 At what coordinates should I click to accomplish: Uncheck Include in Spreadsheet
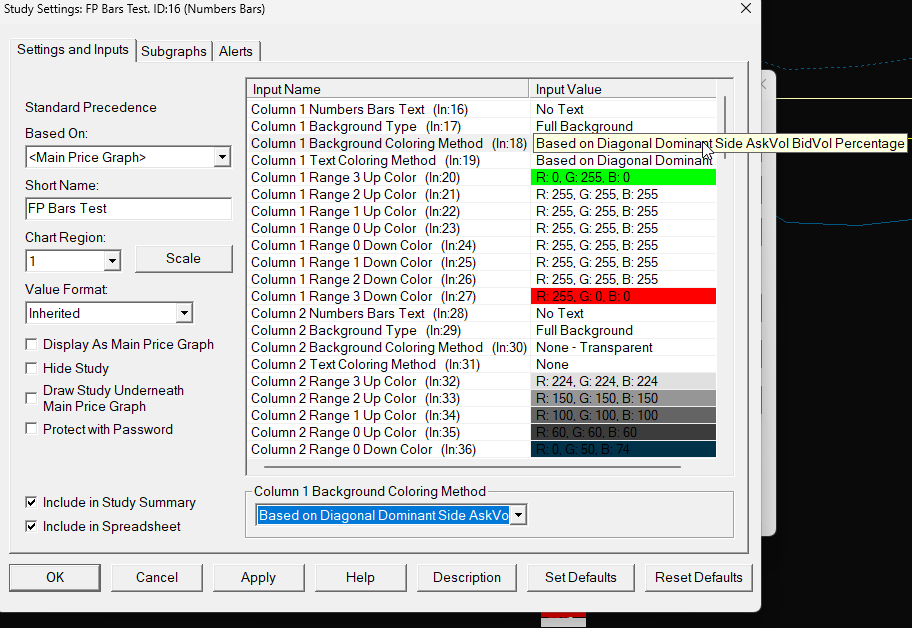(x=31, y=526)
